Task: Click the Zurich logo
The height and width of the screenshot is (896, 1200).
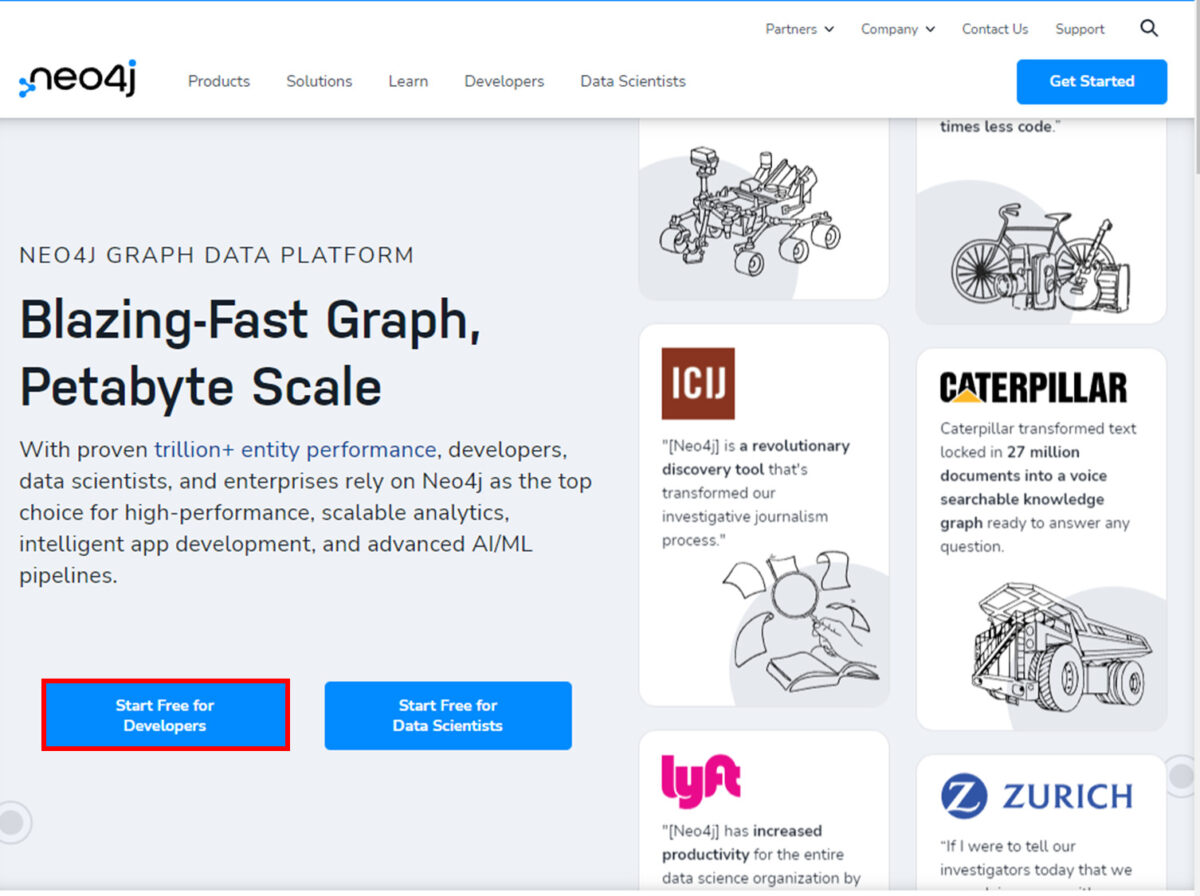Action: [1036, 797]
